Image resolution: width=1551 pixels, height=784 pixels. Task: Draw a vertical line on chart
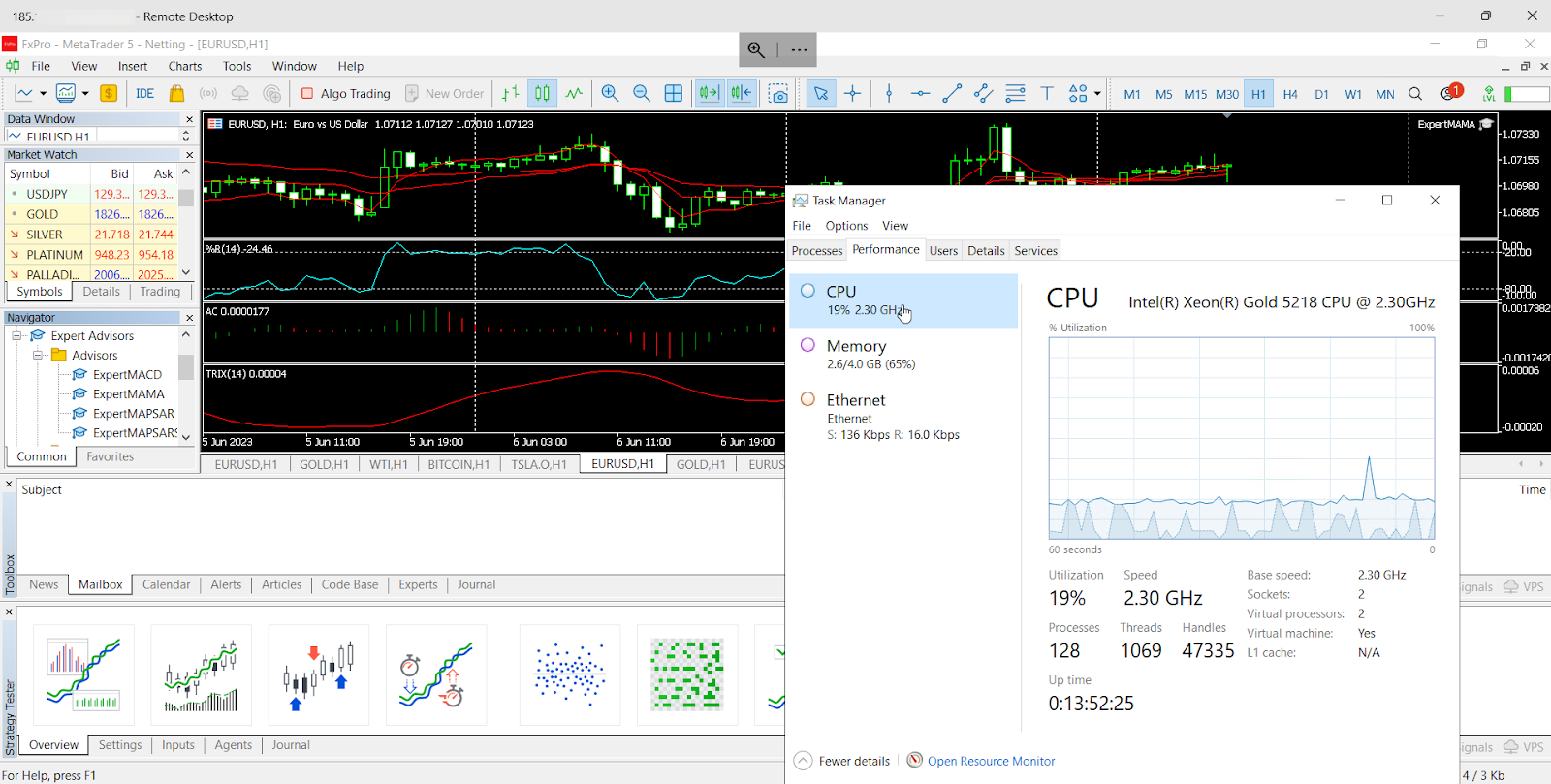(x=889, y=94)
